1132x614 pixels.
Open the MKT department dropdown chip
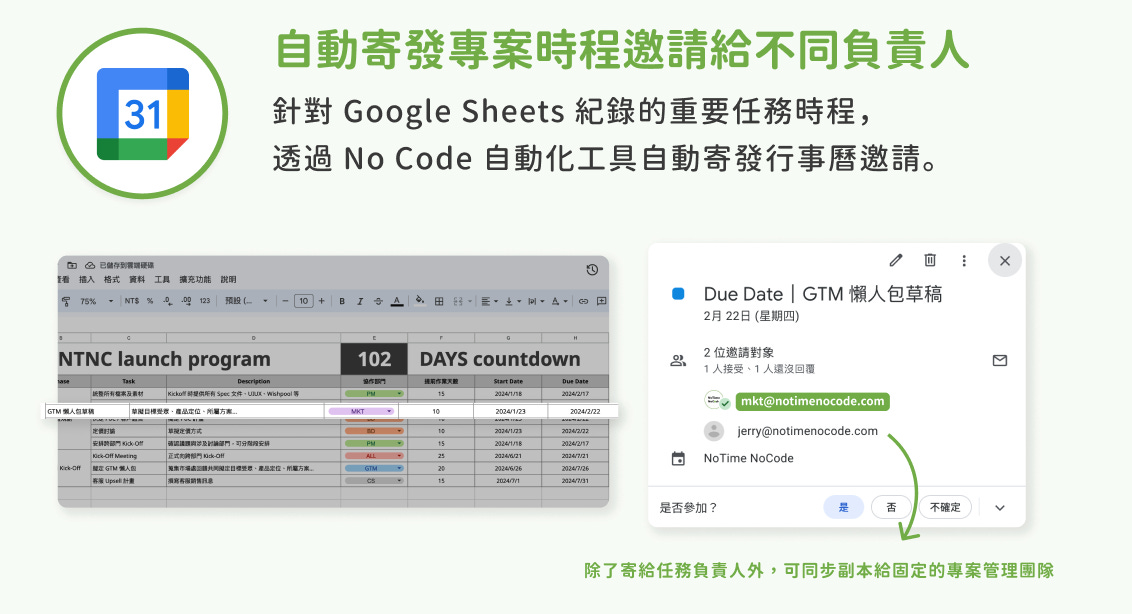coord(361,411)
